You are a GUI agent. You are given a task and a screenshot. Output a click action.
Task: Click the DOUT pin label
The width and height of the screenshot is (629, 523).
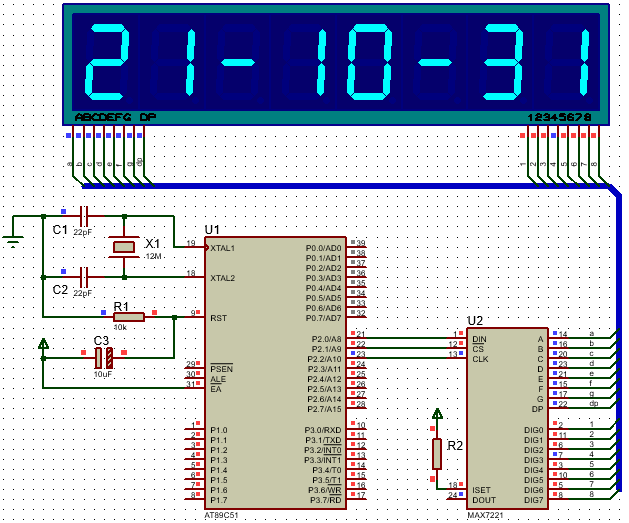(x=484, y=500)
